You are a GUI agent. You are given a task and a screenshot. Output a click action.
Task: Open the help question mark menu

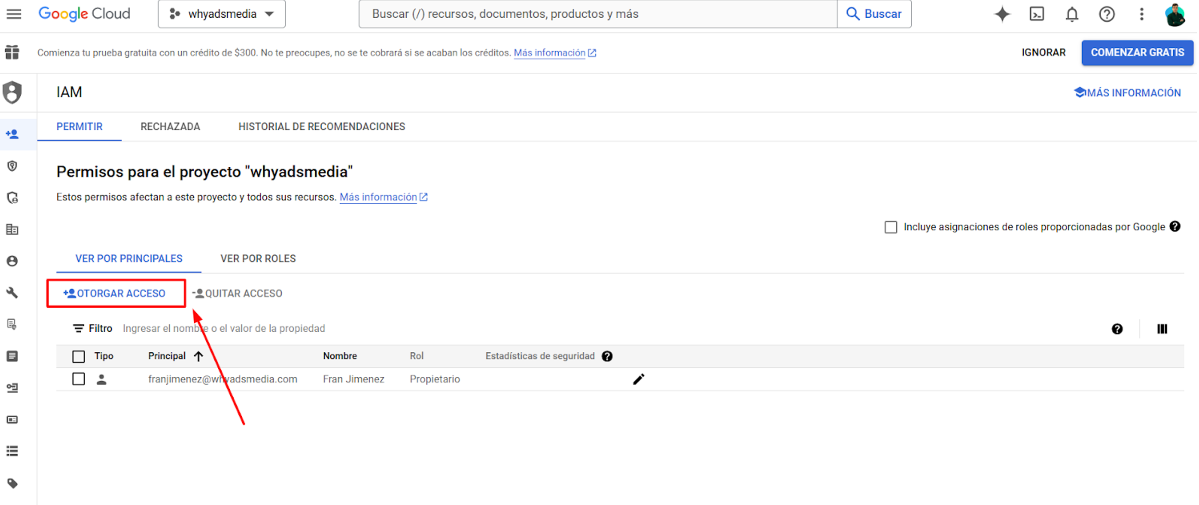pyautogui.click(x=1107, y=14)
